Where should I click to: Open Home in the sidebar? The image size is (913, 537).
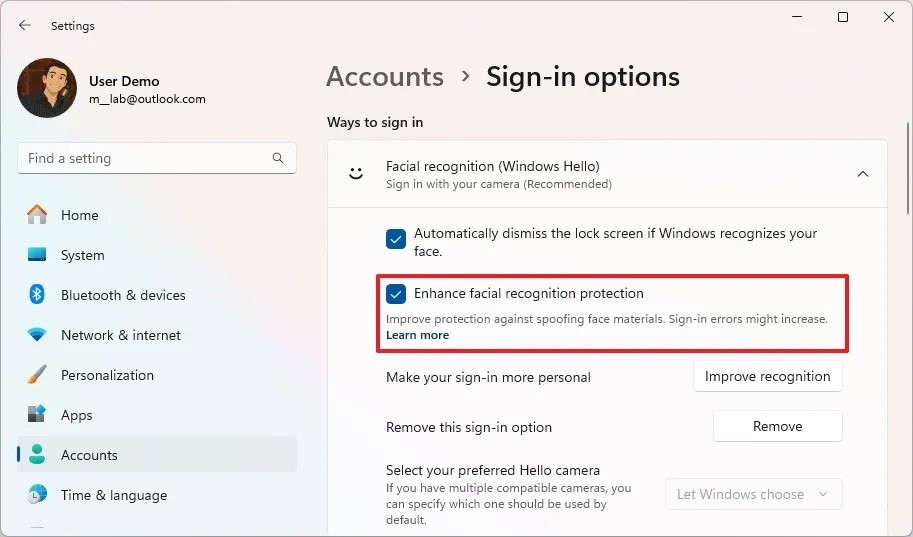157,214
